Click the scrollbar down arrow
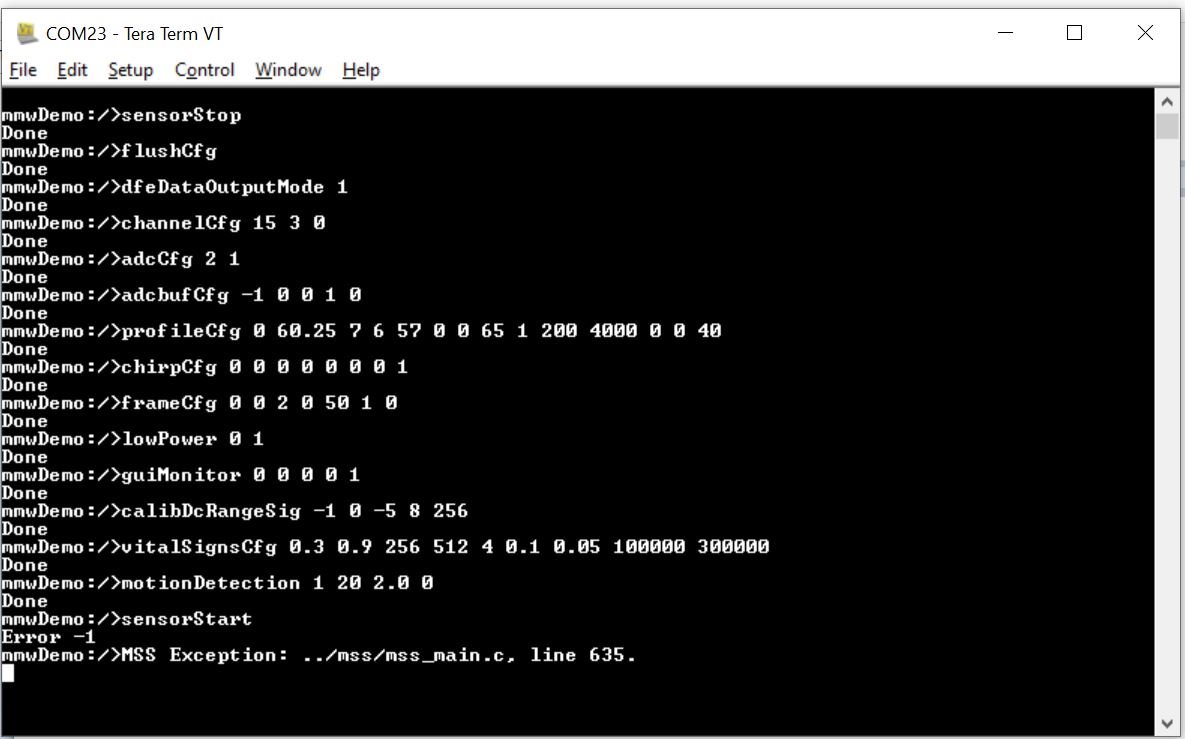 click(1167, 724)
